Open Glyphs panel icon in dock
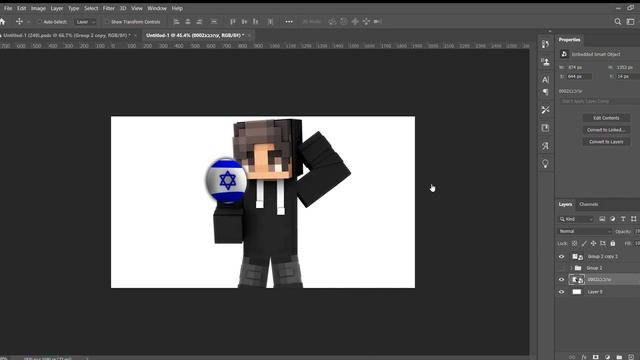This screenshot has width=640, height=360. tap(545, 146)
